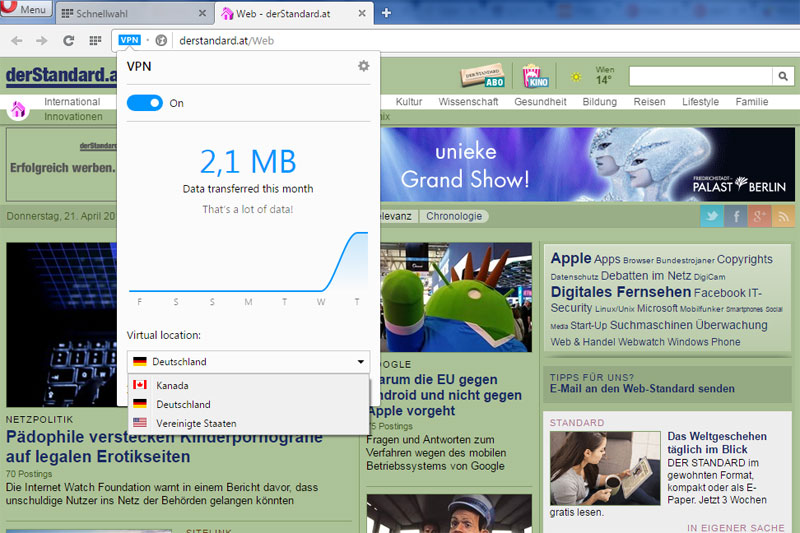Click the Facebook tag in tag cloud
800x533 pixels.
coord(719,293)
